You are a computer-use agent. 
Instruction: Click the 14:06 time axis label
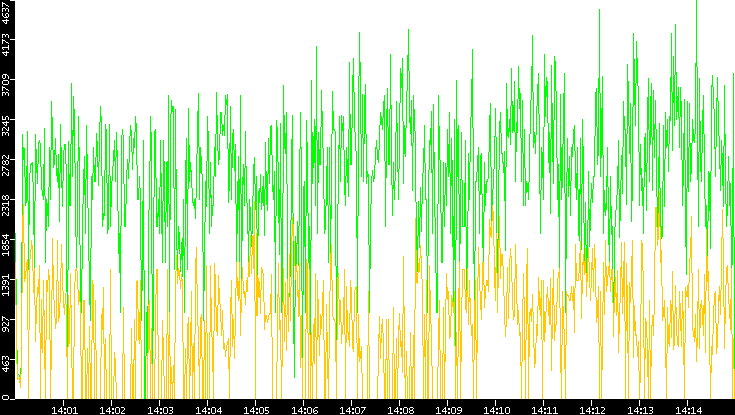coord(304,410)
